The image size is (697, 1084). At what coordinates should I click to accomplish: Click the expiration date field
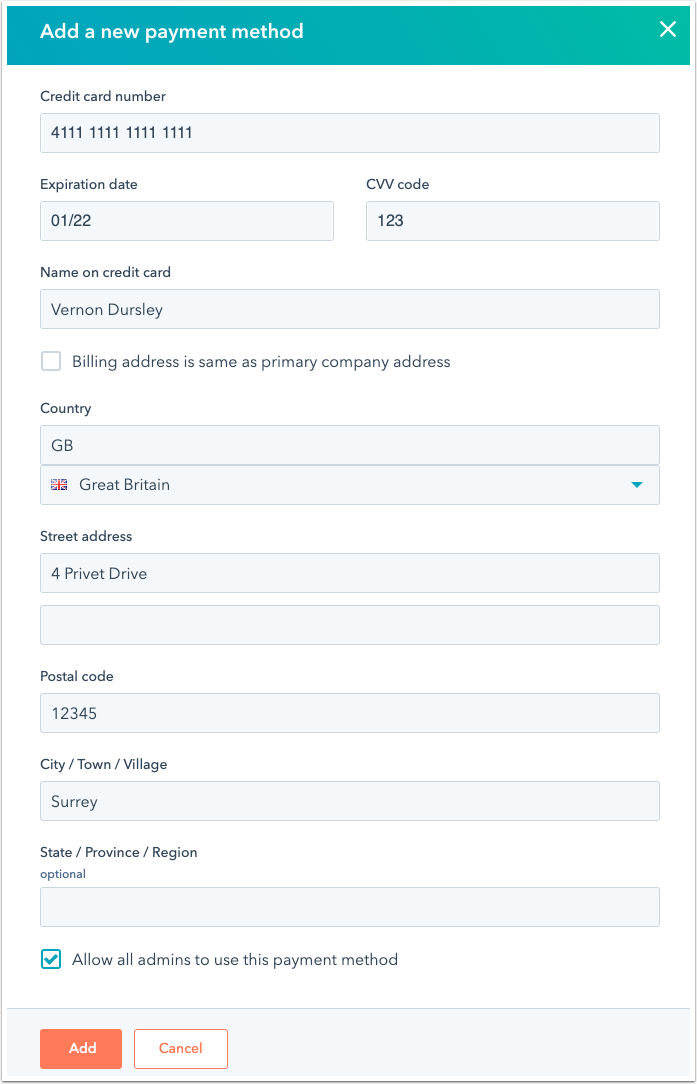pyautogui.click(x=186, y=221)
